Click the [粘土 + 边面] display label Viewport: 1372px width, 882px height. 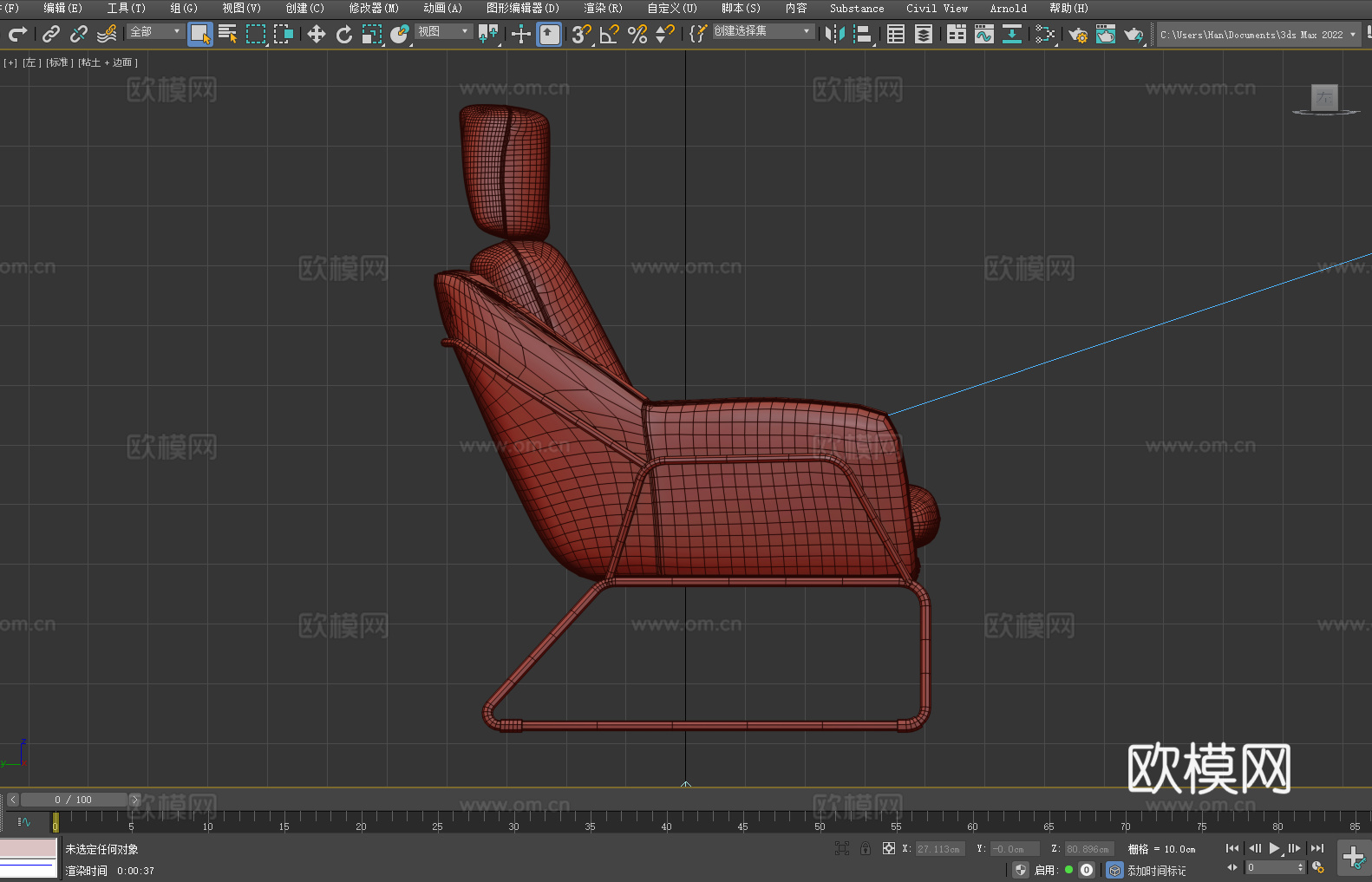[108, 62]
